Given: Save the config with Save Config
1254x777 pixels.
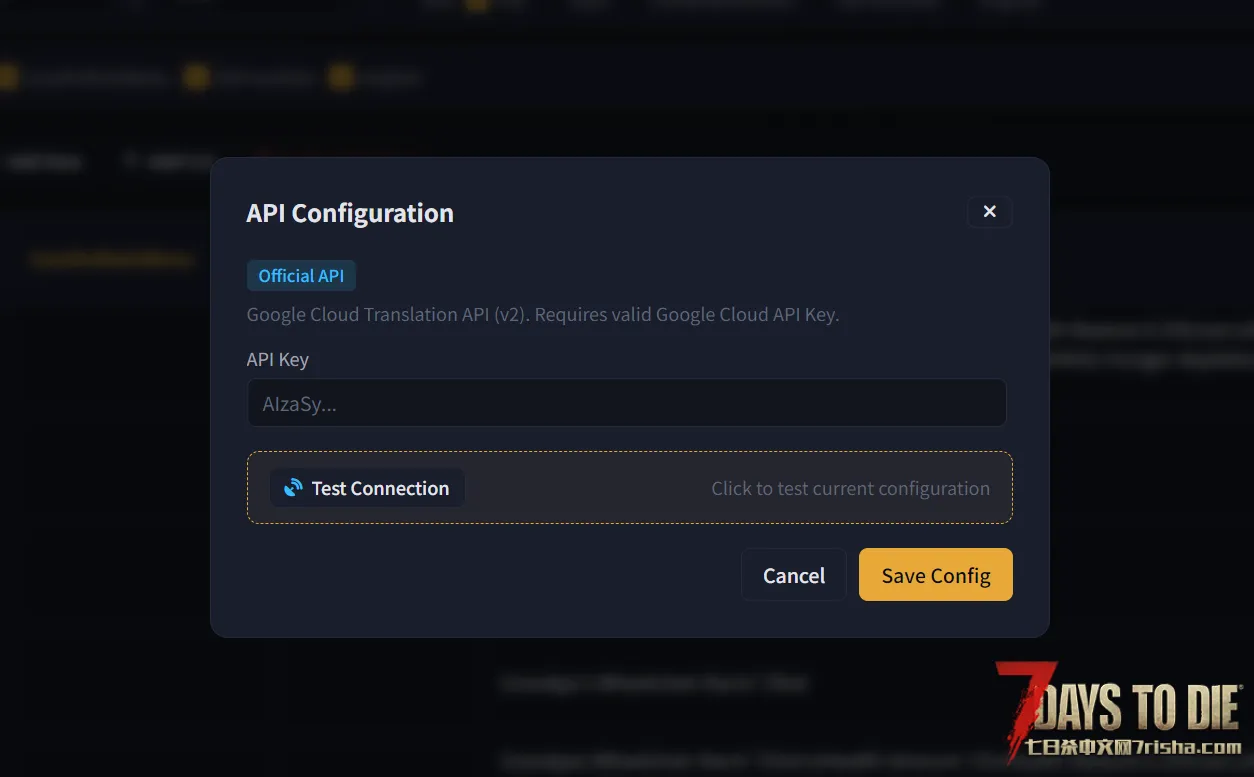Looking at the screenshot, I should [x=935, y=575].
